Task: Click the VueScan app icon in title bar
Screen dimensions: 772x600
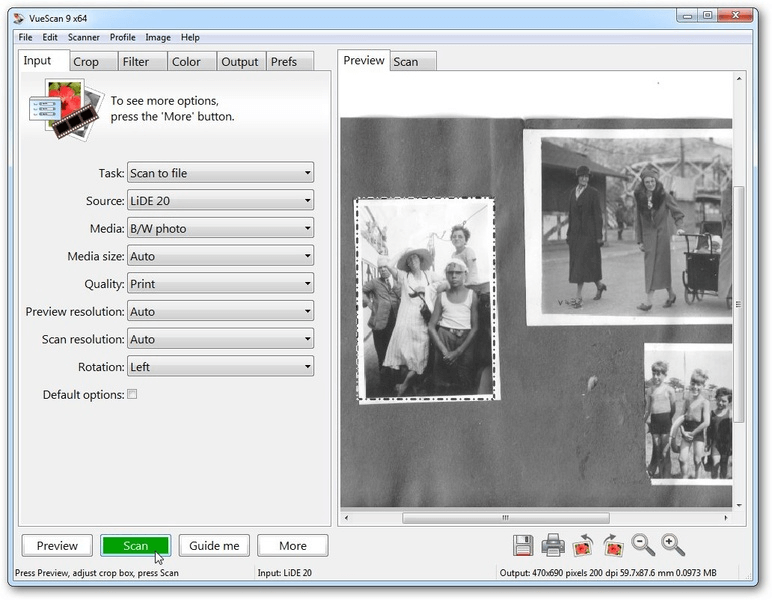Action: pyautogui.click(x=18, y=16)
